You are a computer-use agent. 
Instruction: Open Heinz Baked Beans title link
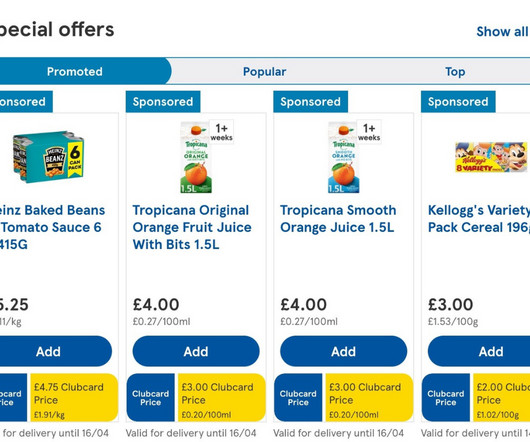click(51, 227)
